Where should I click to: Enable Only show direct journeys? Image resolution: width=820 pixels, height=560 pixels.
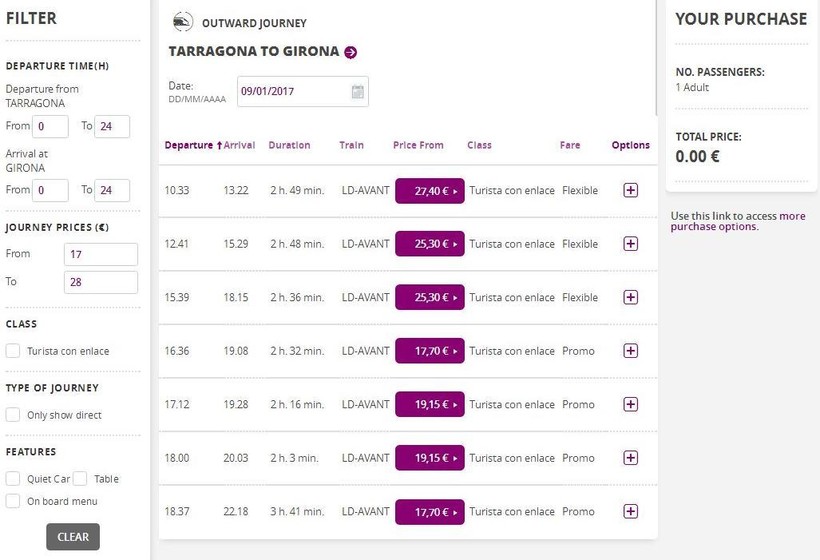pos(13,415)
